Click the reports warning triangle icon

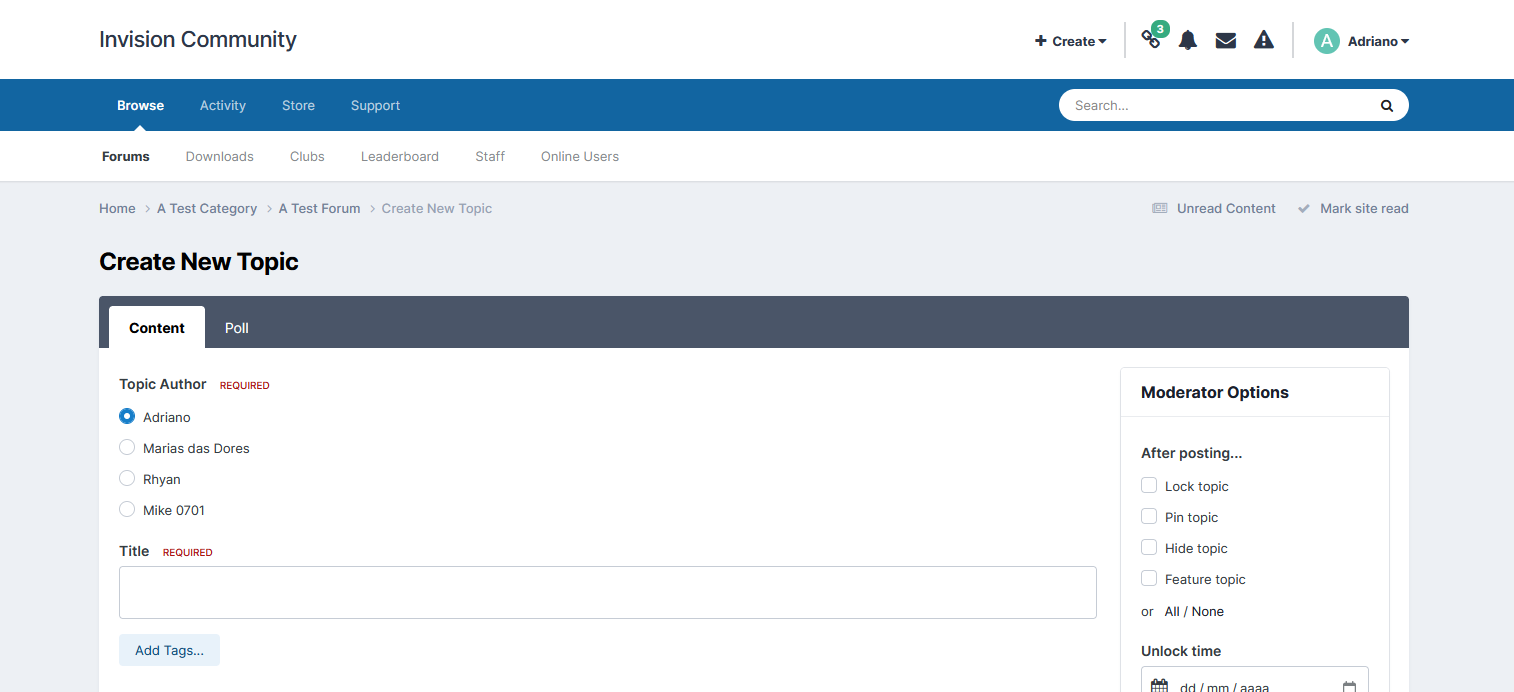coord(1264,41)
